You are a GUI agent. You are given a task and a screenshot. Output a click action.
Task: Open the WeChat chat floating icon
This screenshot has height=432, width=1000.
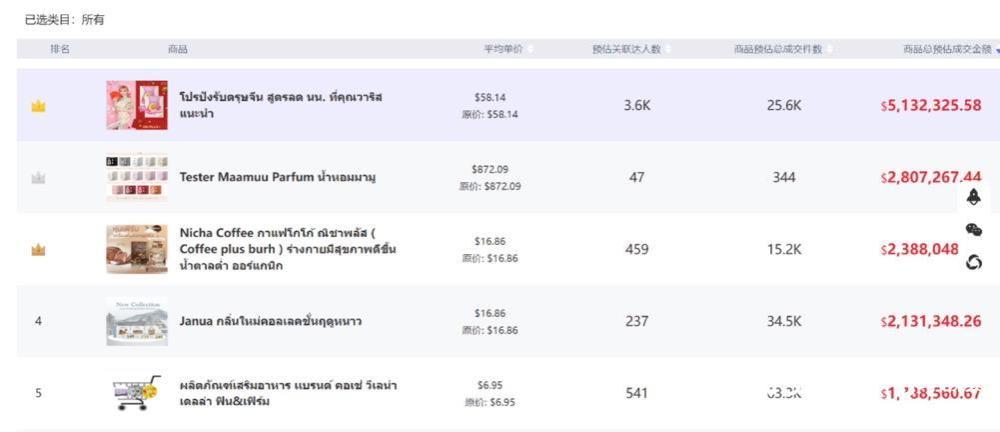coord(974,230)
